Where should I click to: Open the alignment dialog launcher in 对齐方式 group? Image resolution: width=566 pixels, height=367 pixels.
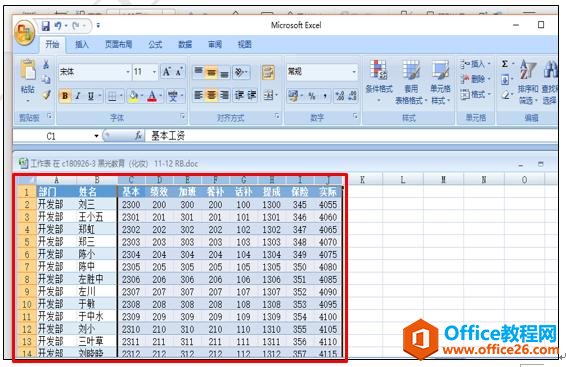tap(277, 116)
